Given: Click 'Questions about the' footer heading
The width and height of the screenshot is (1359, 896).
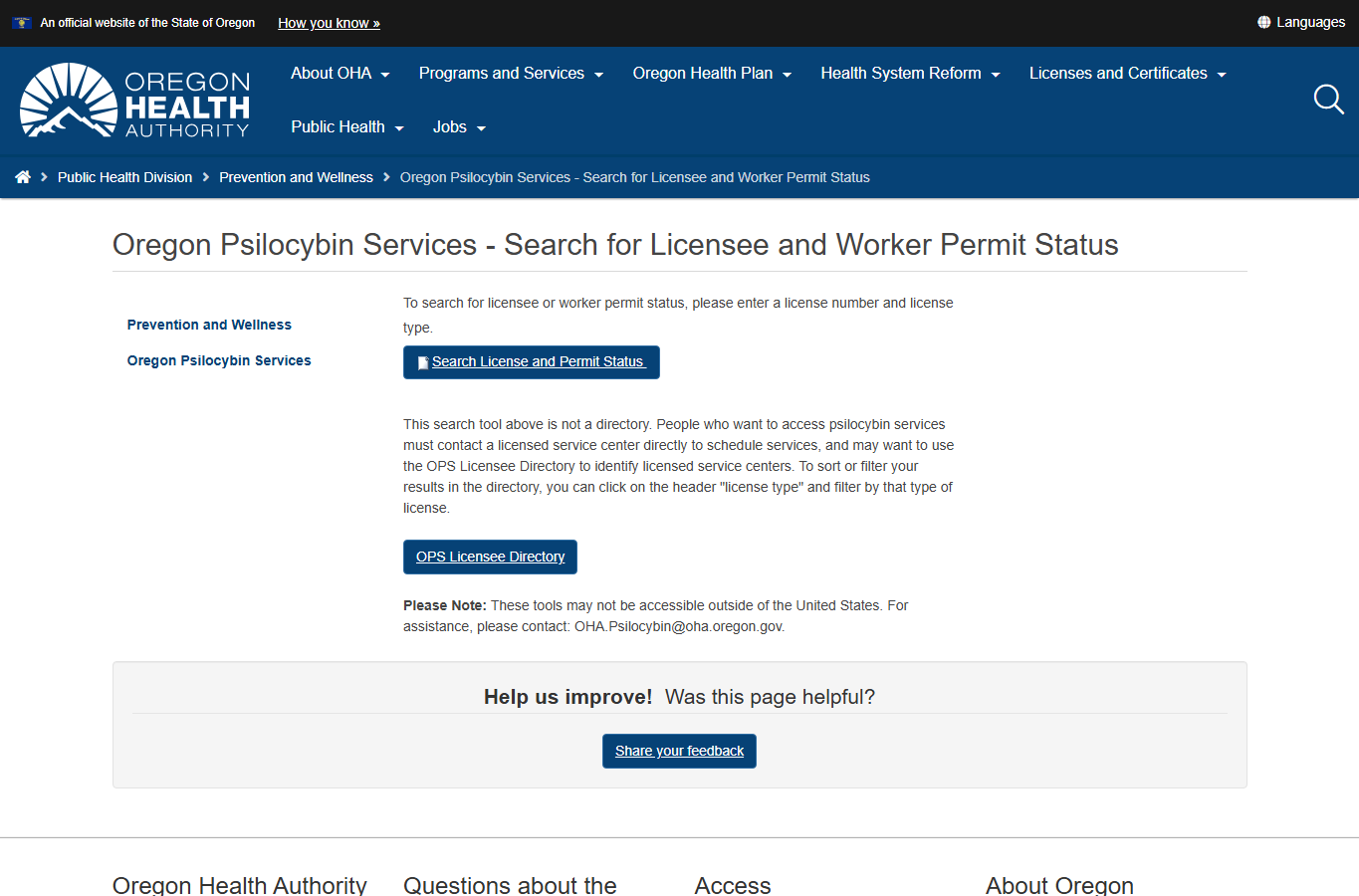Looking at the screenshot, I should click(510, 884).
